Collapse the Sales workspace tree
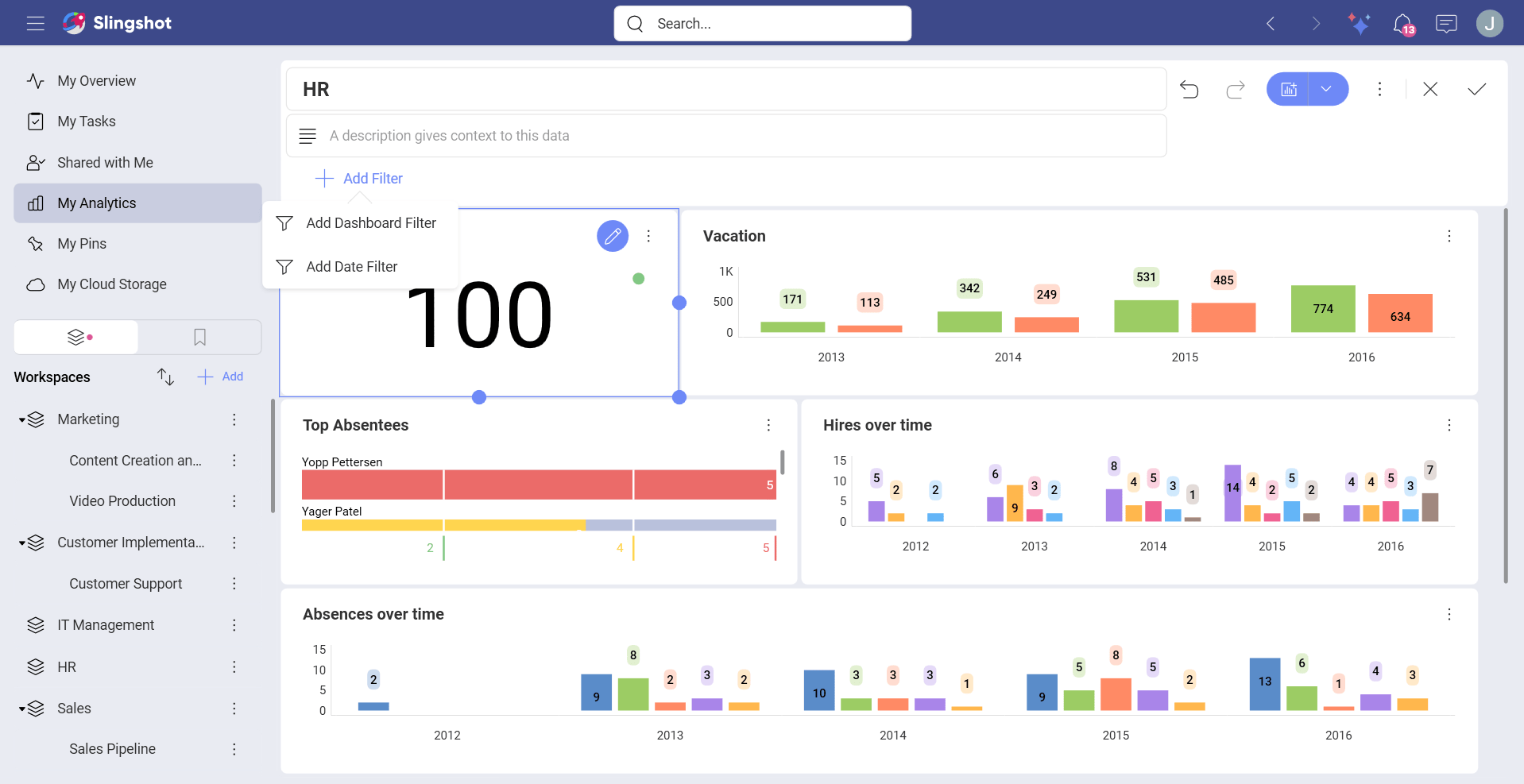This screenshot has width=1524, height=784. tap(20, 708)
